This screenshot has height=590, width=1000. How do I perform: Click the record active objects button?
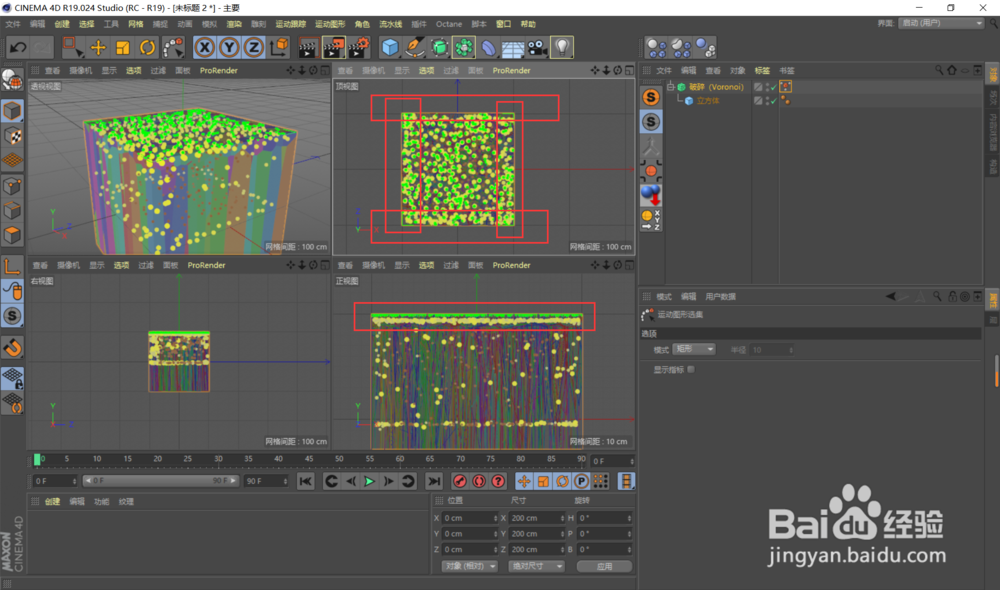[x=459, y=482]
